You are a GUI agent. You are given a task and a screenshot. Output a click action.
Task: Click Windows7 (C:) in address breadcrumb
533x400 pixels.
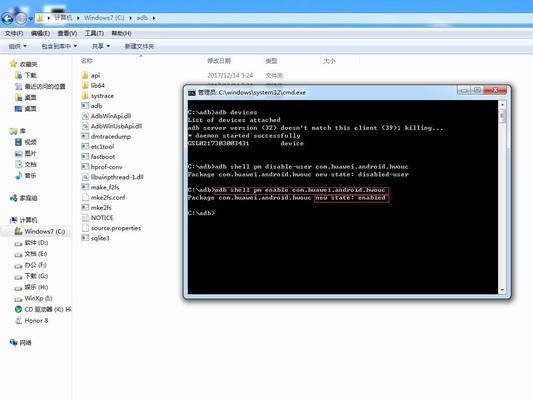[104, 18]
